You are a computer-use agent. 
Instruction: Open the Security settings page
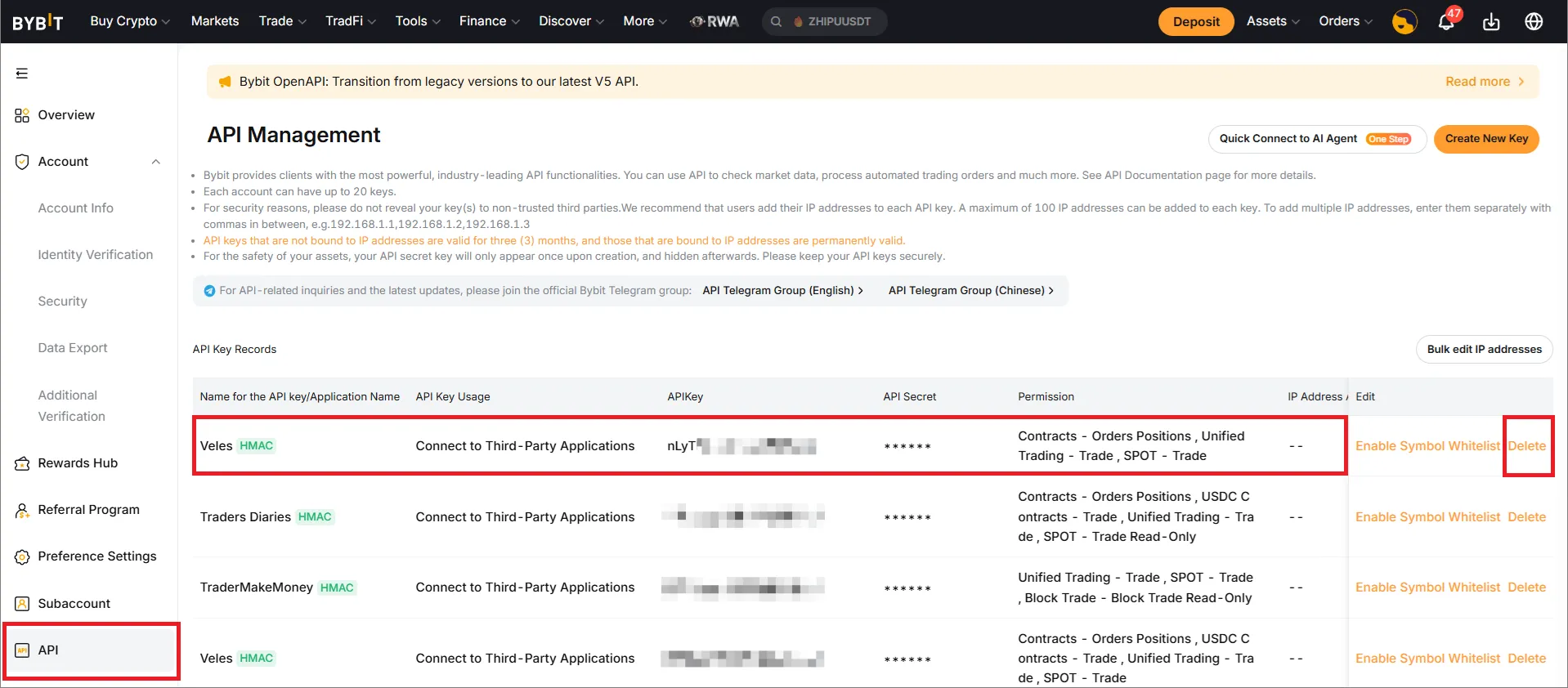[62, 302]
